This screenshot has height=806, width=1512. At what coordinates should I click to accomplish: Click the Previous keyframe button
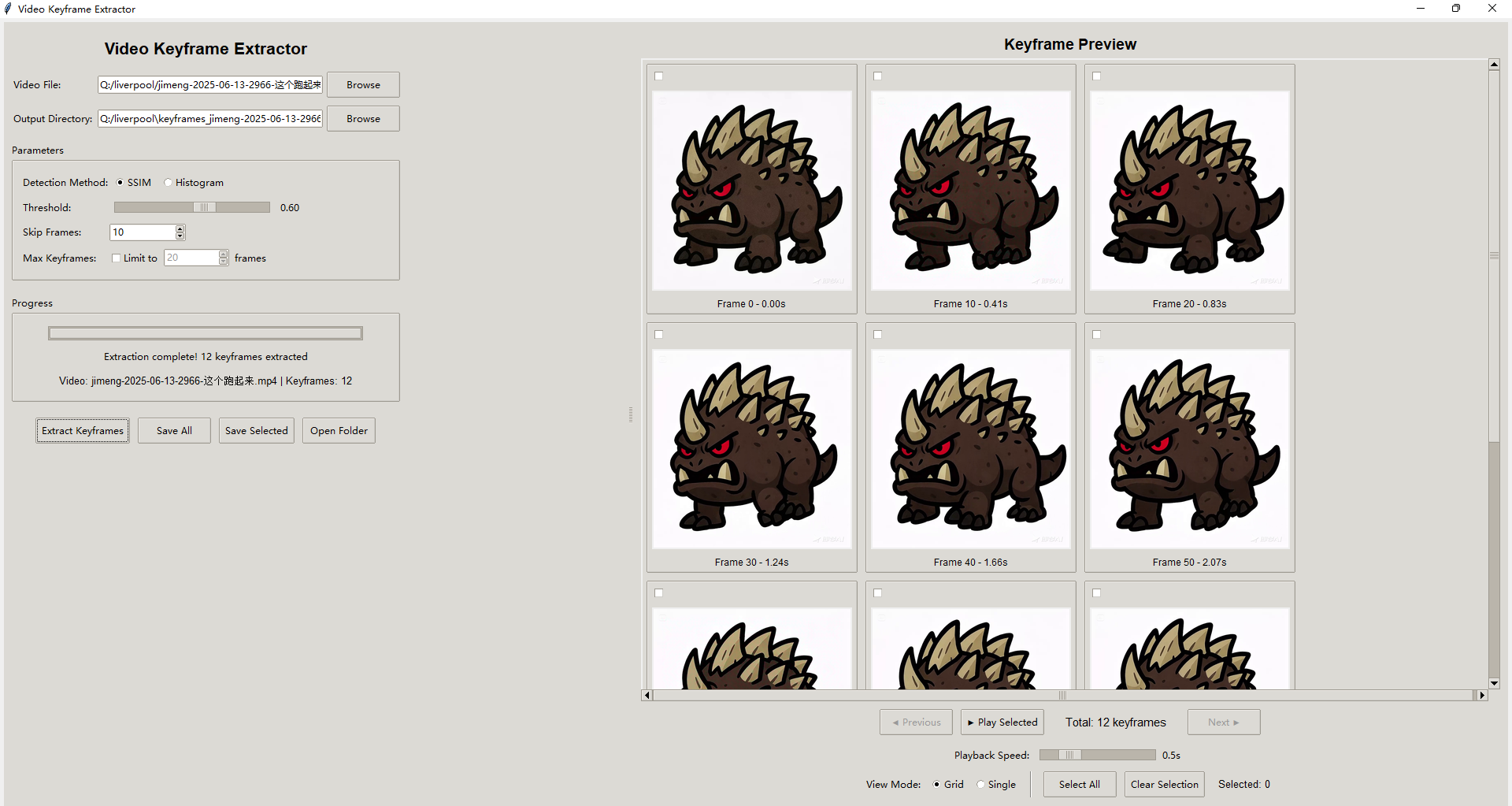(x=916, y=722)
